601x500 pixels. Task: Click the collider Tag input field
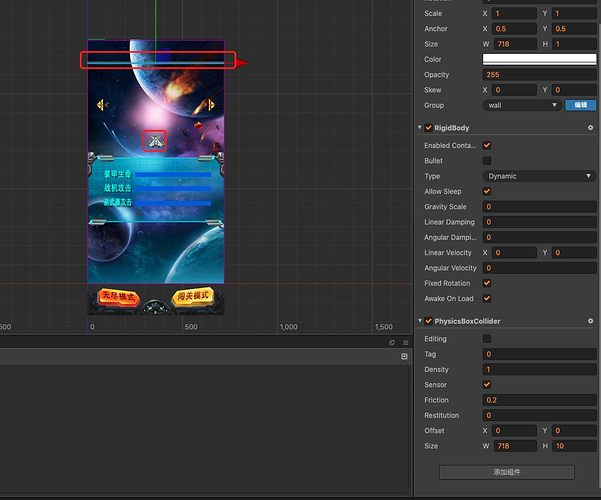click(539, 354)
